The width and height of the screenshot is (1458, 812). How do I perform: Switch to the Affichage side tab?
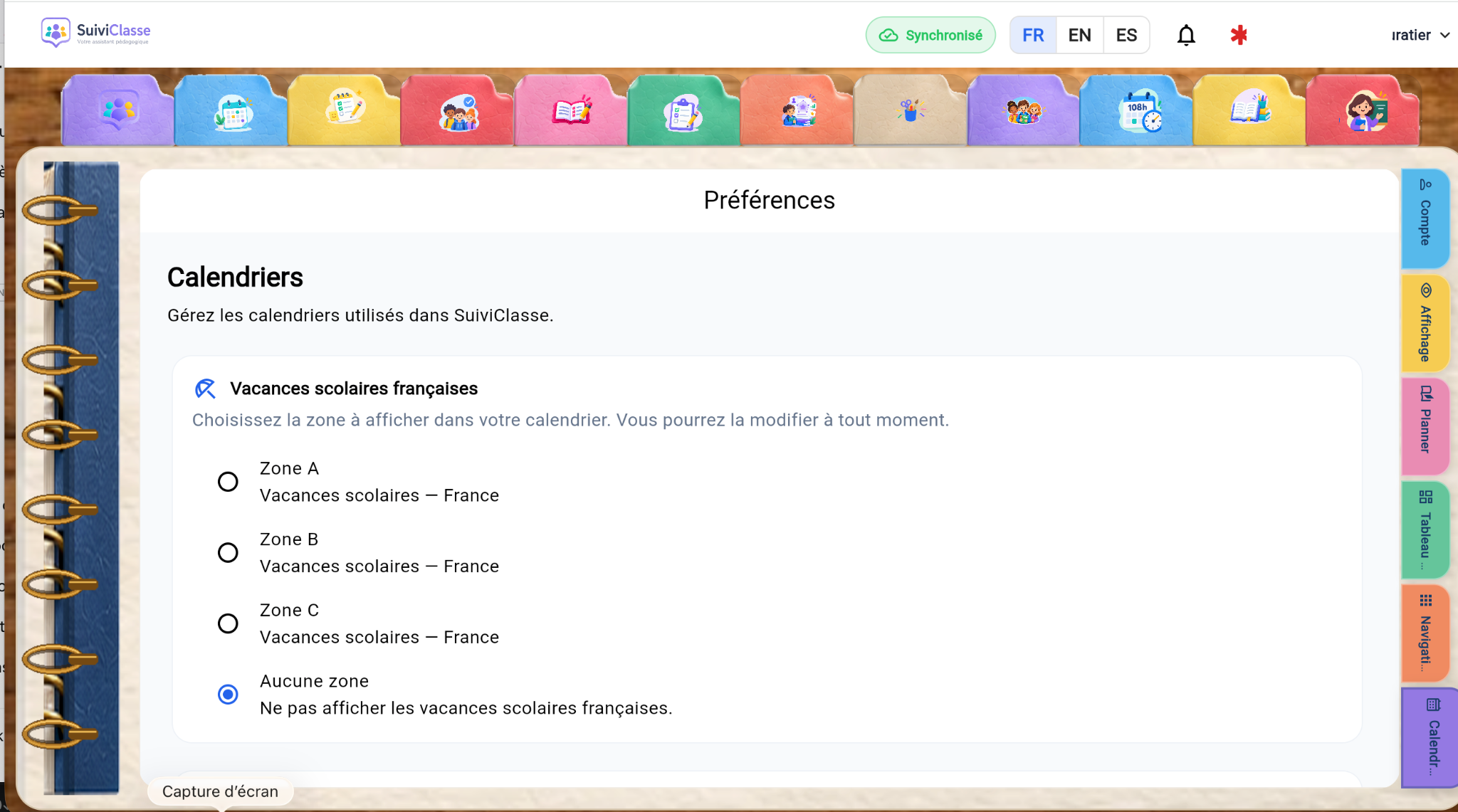coord(1425,324)
